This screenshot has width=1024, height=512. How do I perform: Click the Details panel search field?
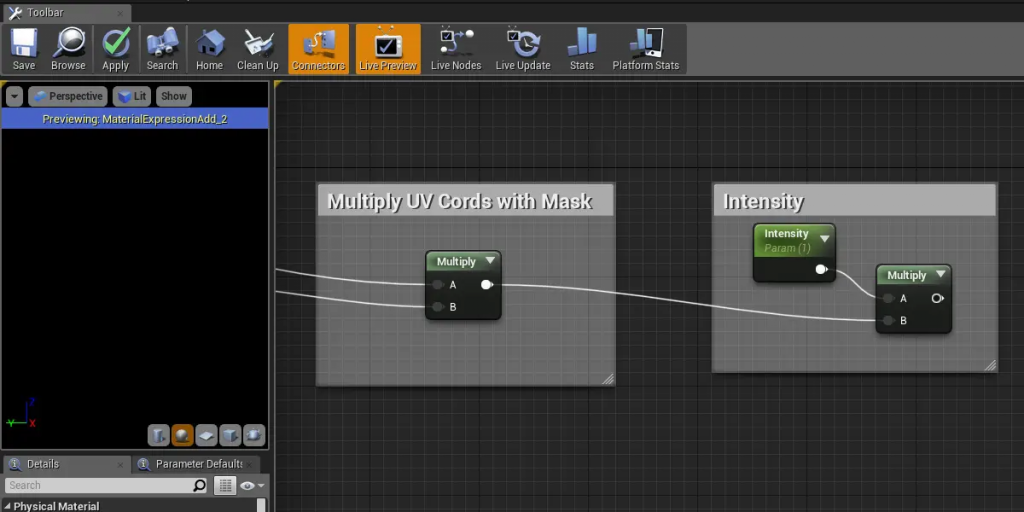click(x=98, y=486)
